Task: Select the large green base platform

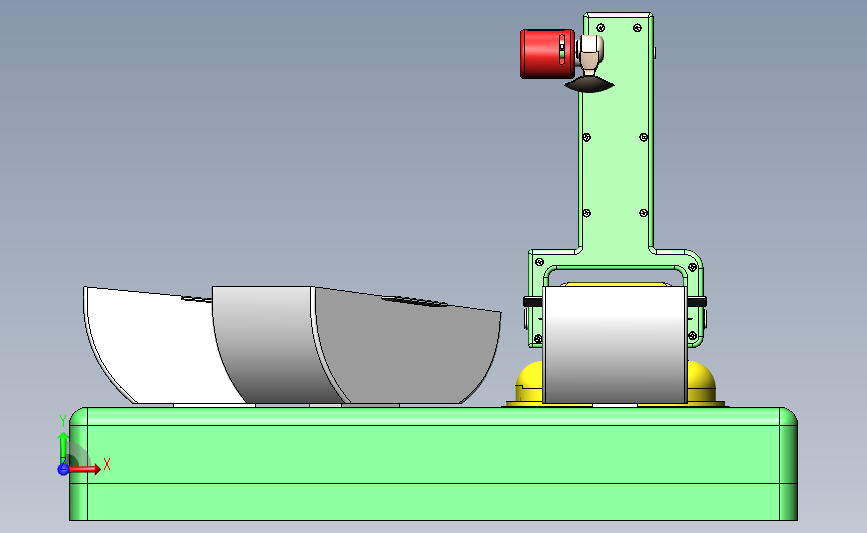Action: [433, 464]
